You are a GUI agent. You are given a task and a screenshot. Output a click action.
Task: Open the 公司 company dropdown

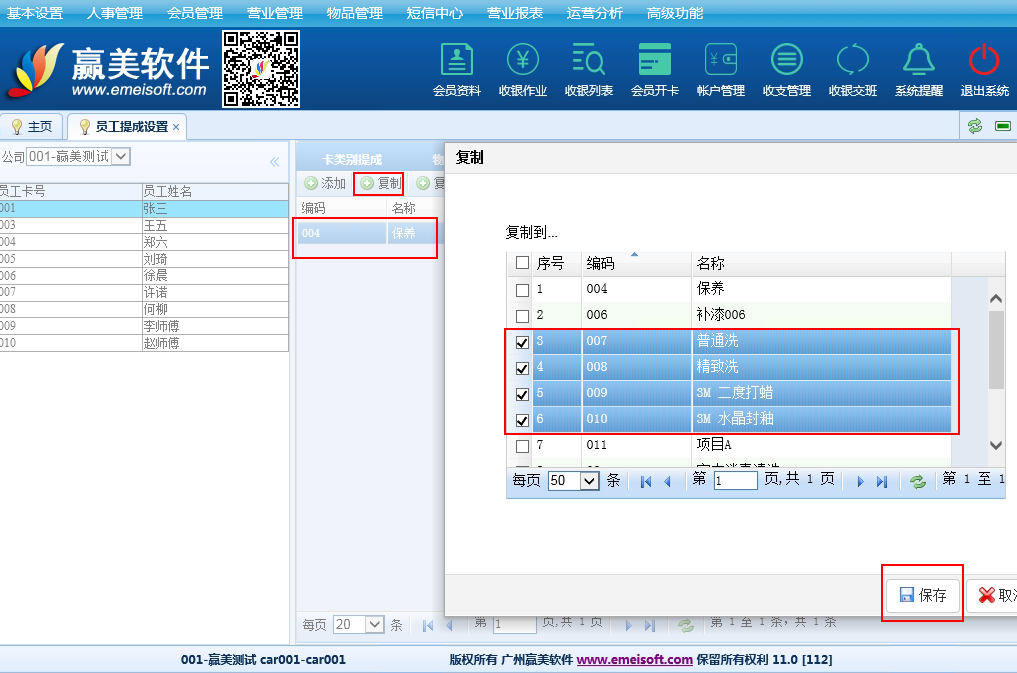121,156
